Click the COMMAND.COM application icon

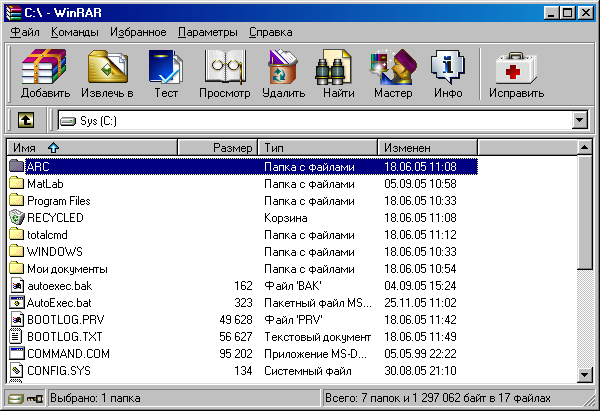click(x=16, y=353)
